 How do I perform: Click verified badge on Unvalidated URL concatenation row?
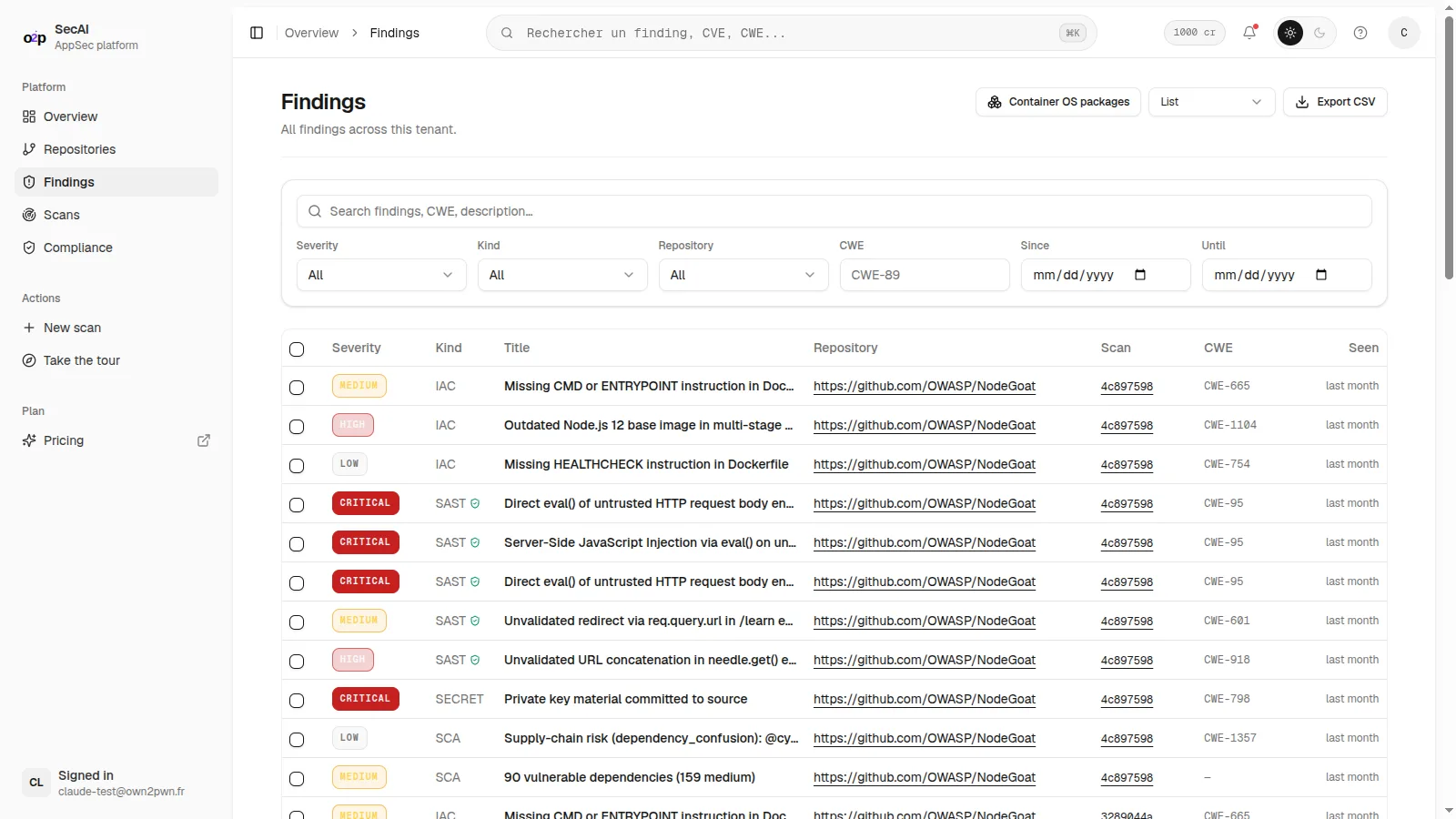pos(475,660)
